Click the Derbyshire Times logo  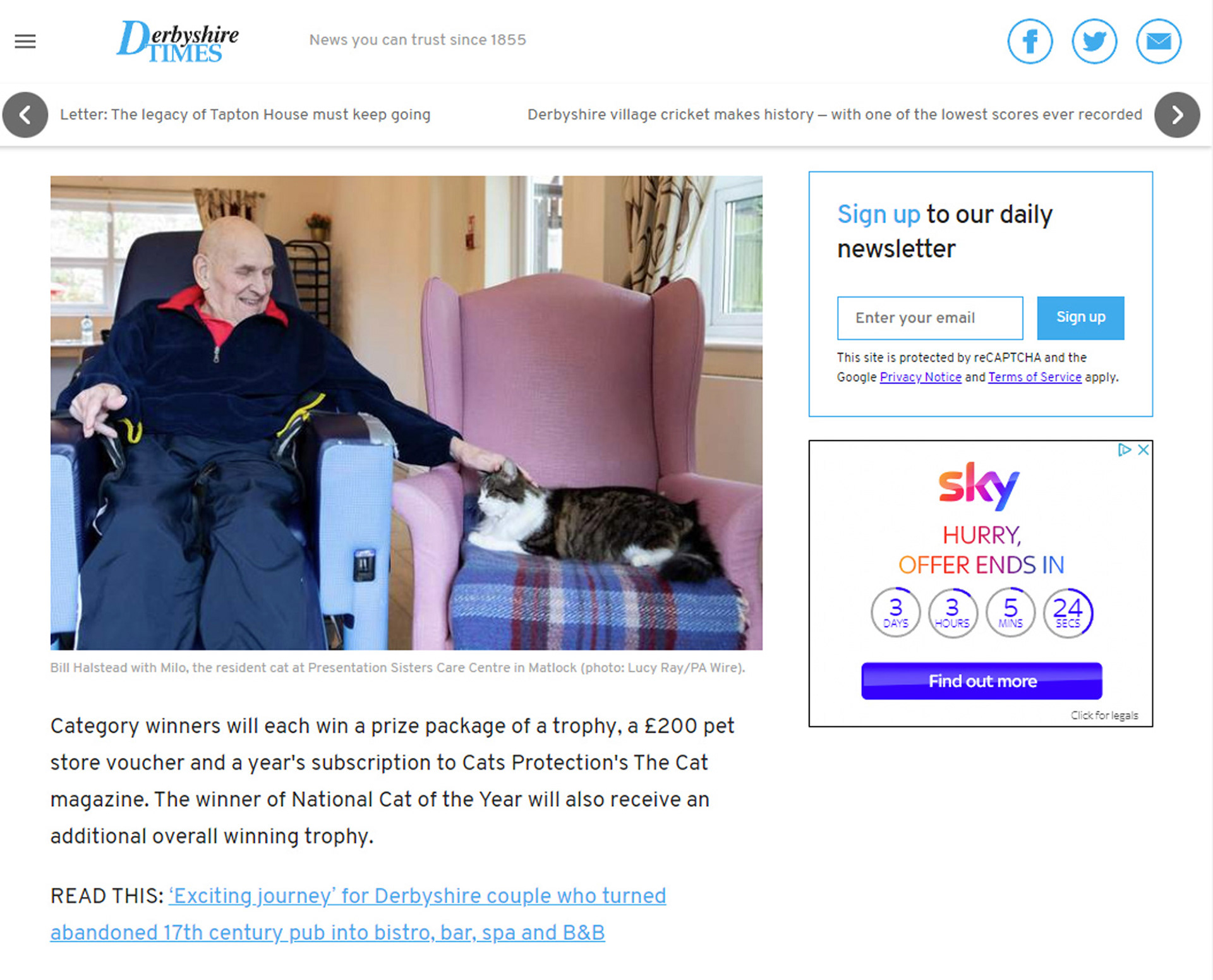coord(178,41)
